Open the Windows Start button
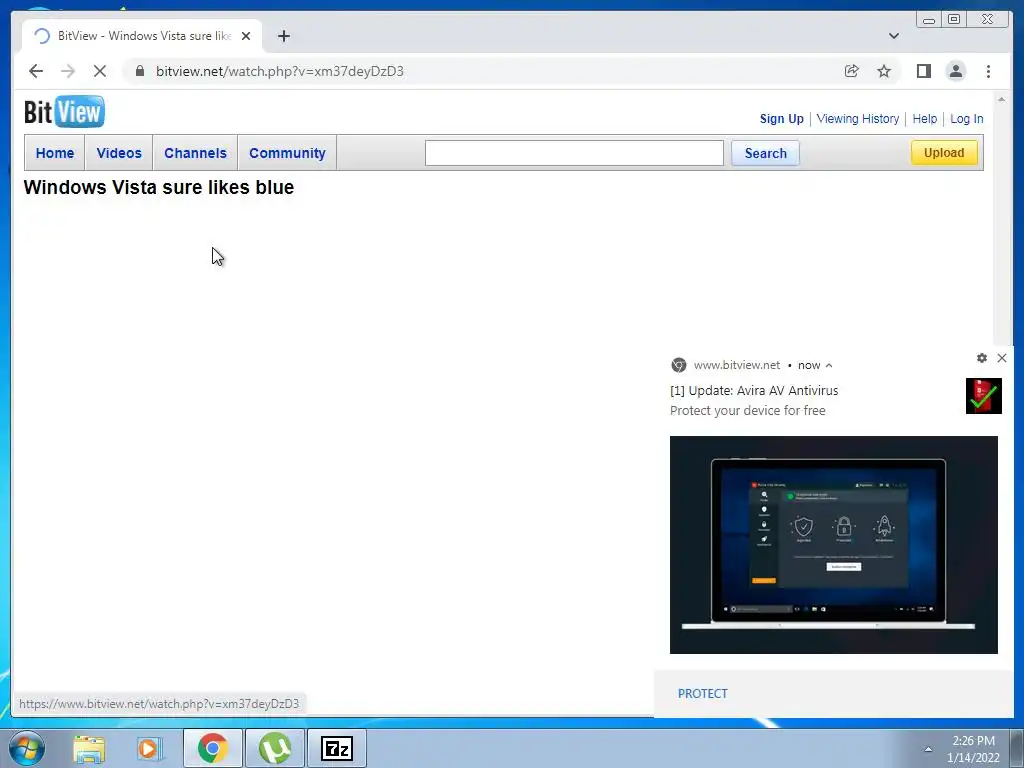Image resolution: width=1024 pixels, height=768 pixels. (26, 748)
